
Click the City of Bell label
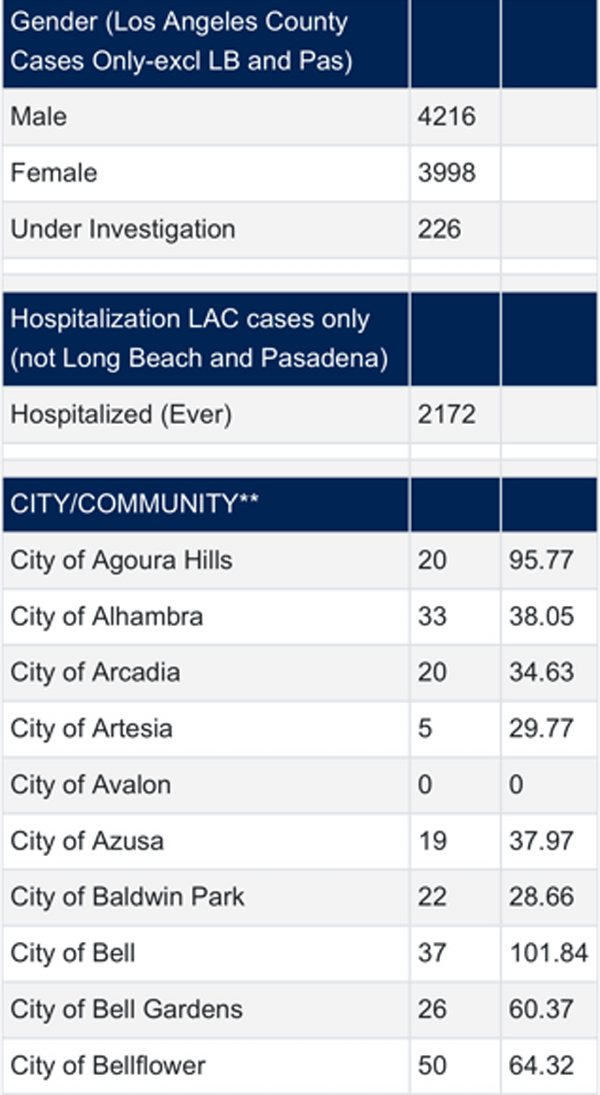[x=73, y=953]
